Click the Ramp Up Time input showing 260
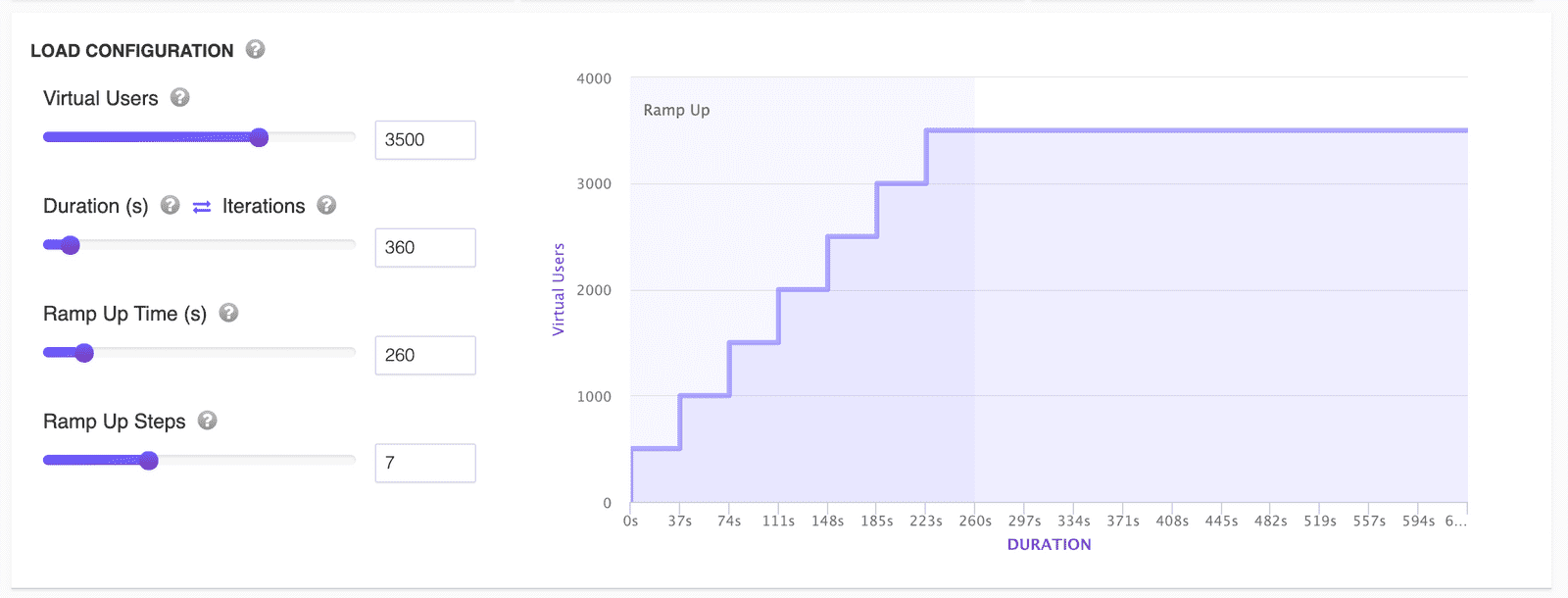The width and height of the screenshot is (1568, 598). pos(425,356)
